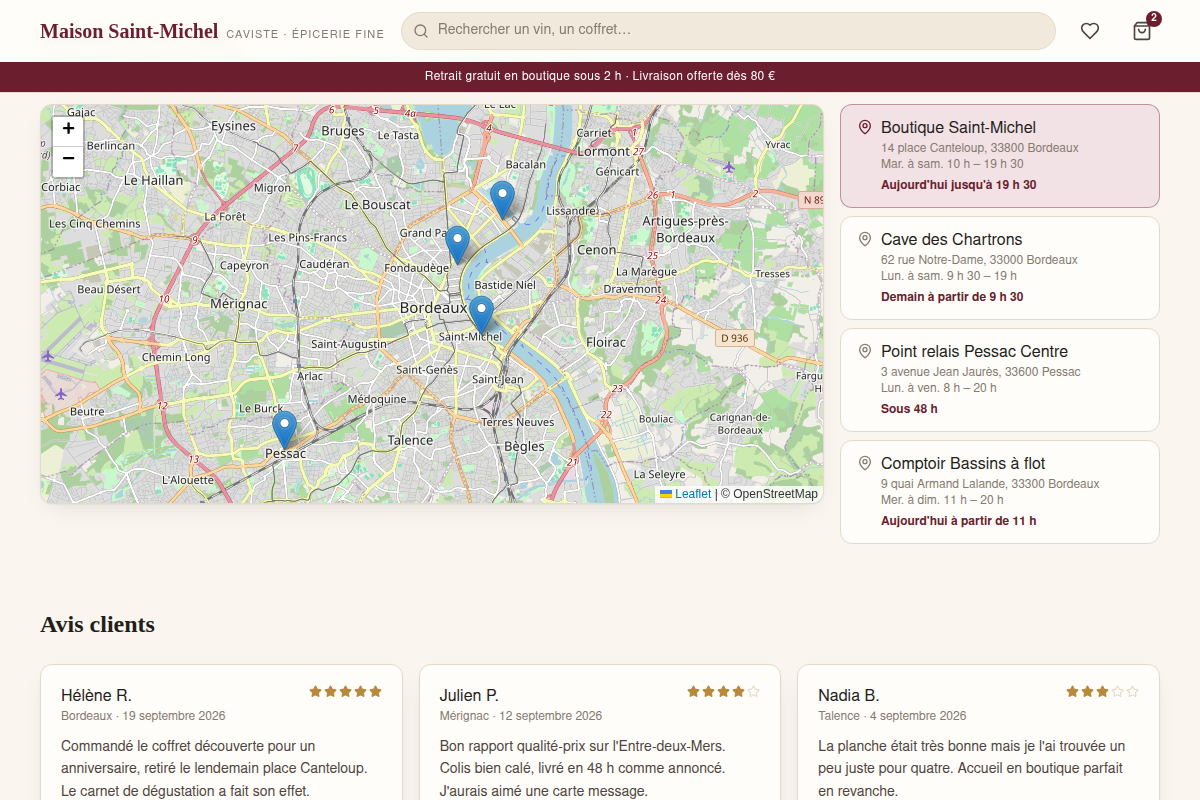Image resolution: width=1200 pixels, height=800 pixels.
Task: Click the 'Cenon' label on the map
Action: (597, 250)
